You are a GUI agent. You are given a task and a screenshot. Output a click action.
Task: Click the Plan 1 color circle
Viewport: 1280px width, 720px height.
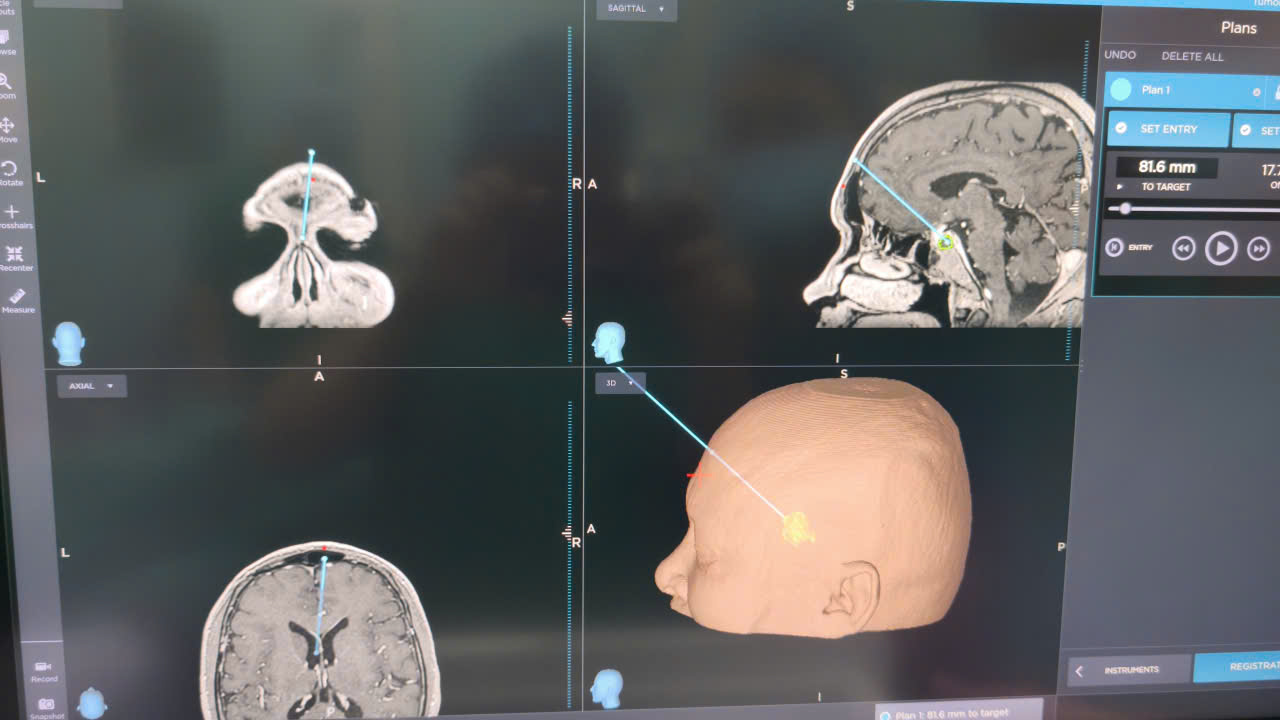[x=1121, y=89]
